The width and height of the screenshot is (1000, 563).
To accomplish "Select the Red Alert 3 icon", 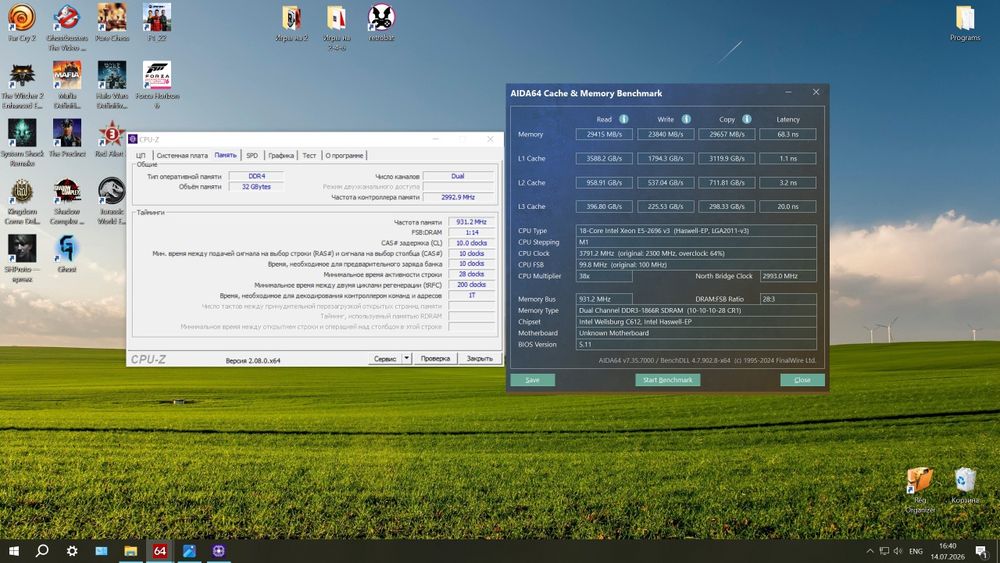I will coord(112,138).
